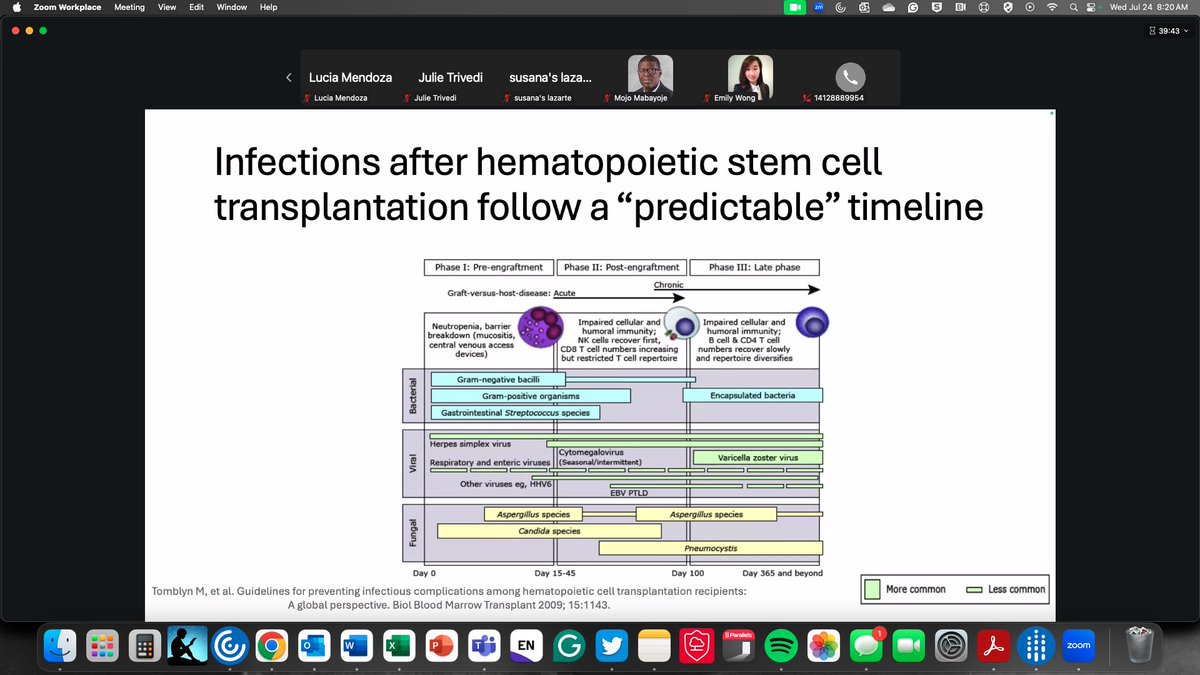Open the Edit menu
The height and width of the screenshot is (675, 1200).
[196, 7]
